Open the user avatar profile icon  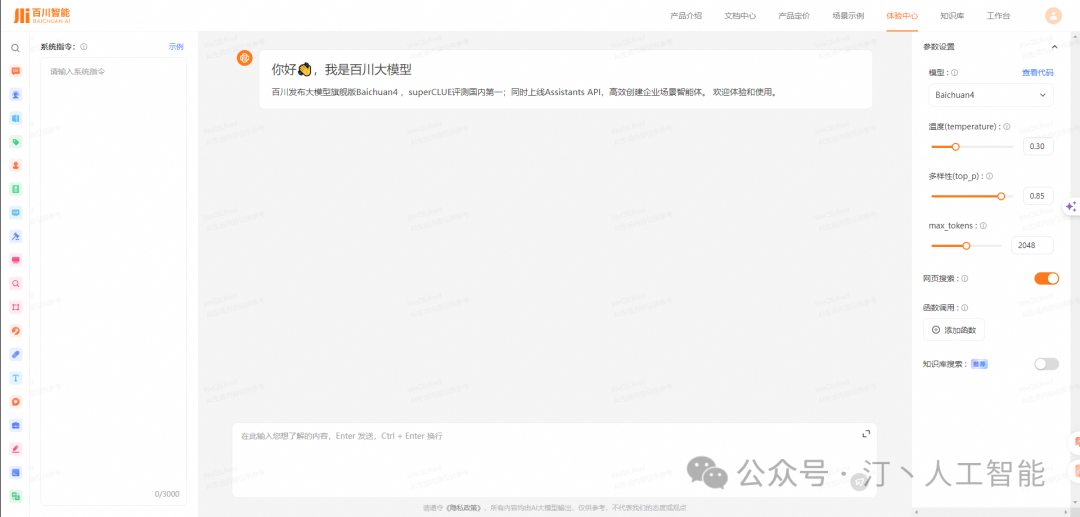[x=1053, y=16]
